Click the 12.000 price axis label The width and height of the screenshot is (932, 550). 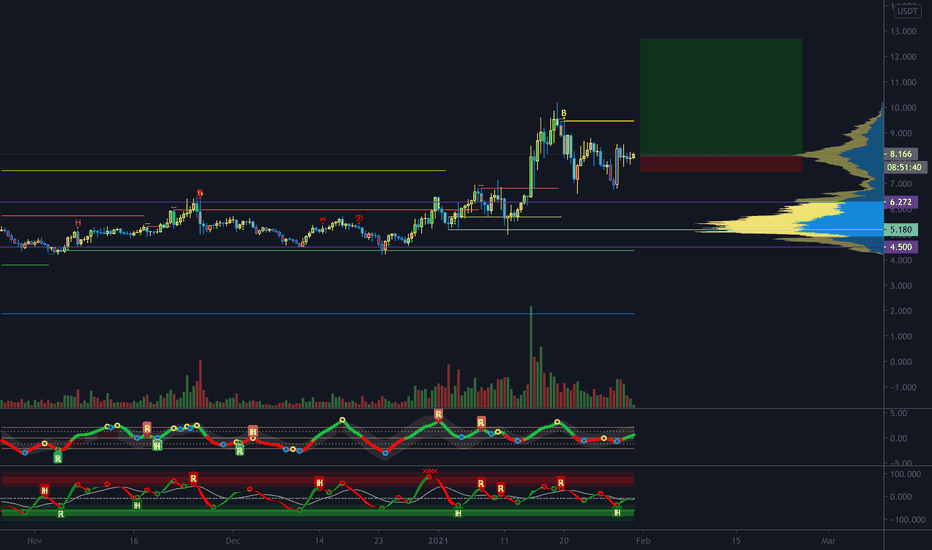[903, 56]
